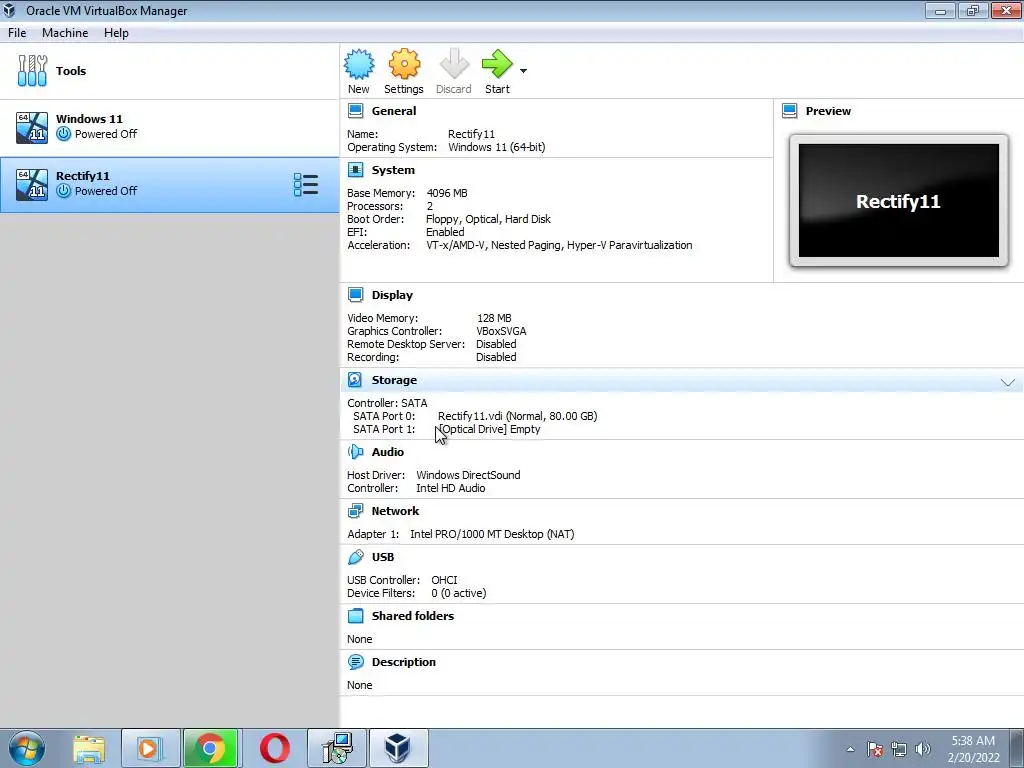Screen dimensions: 1024x768
Task: Click Intel PRO/1000 MT Desktop adapter text
Action: point(492,534)
